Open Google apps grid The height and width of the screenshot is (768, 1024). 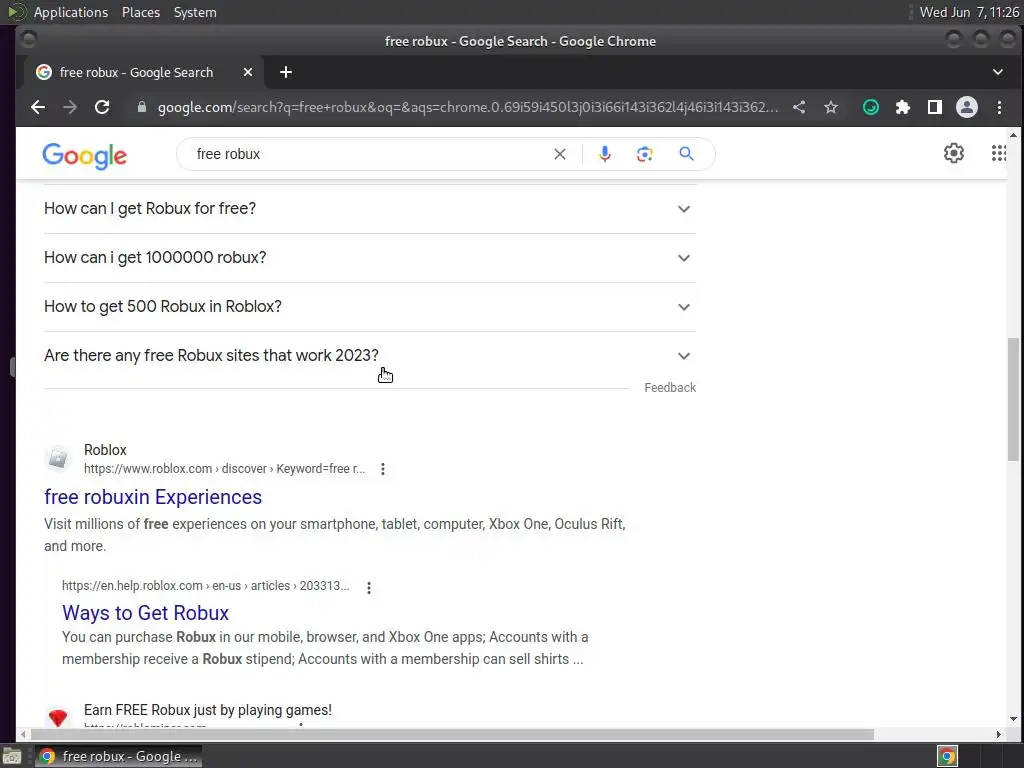[x=999, y=153]
